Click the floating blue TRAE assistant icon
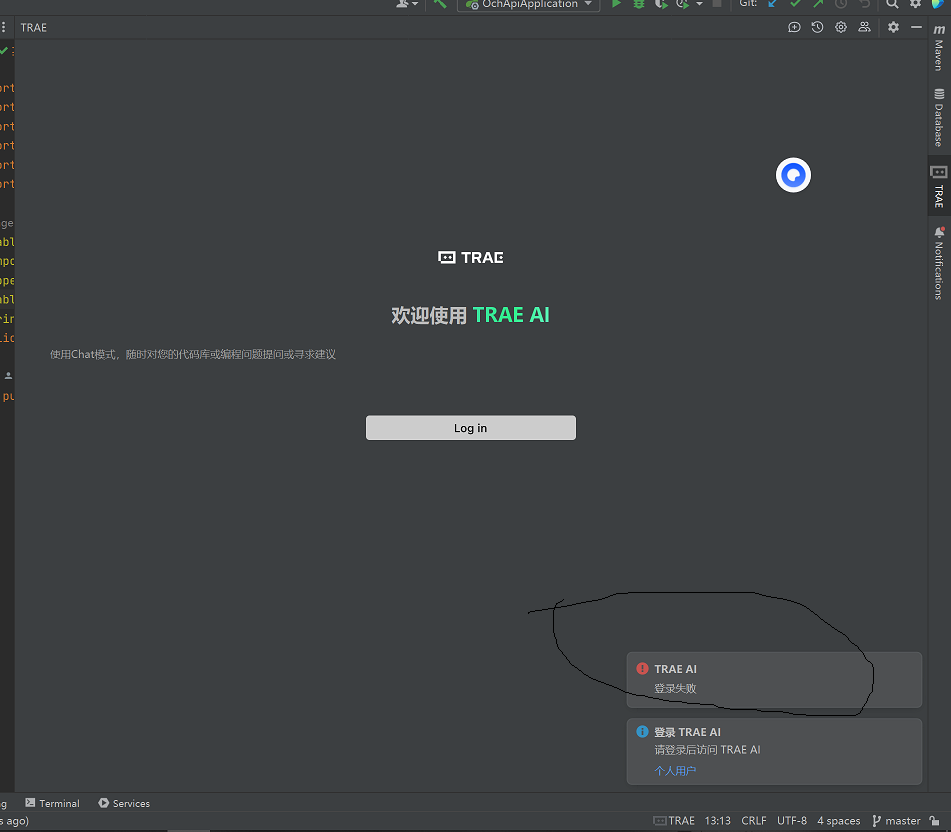The height and width of the screenshot is (832, 951). pyautogui.click(x=793, y=175)
